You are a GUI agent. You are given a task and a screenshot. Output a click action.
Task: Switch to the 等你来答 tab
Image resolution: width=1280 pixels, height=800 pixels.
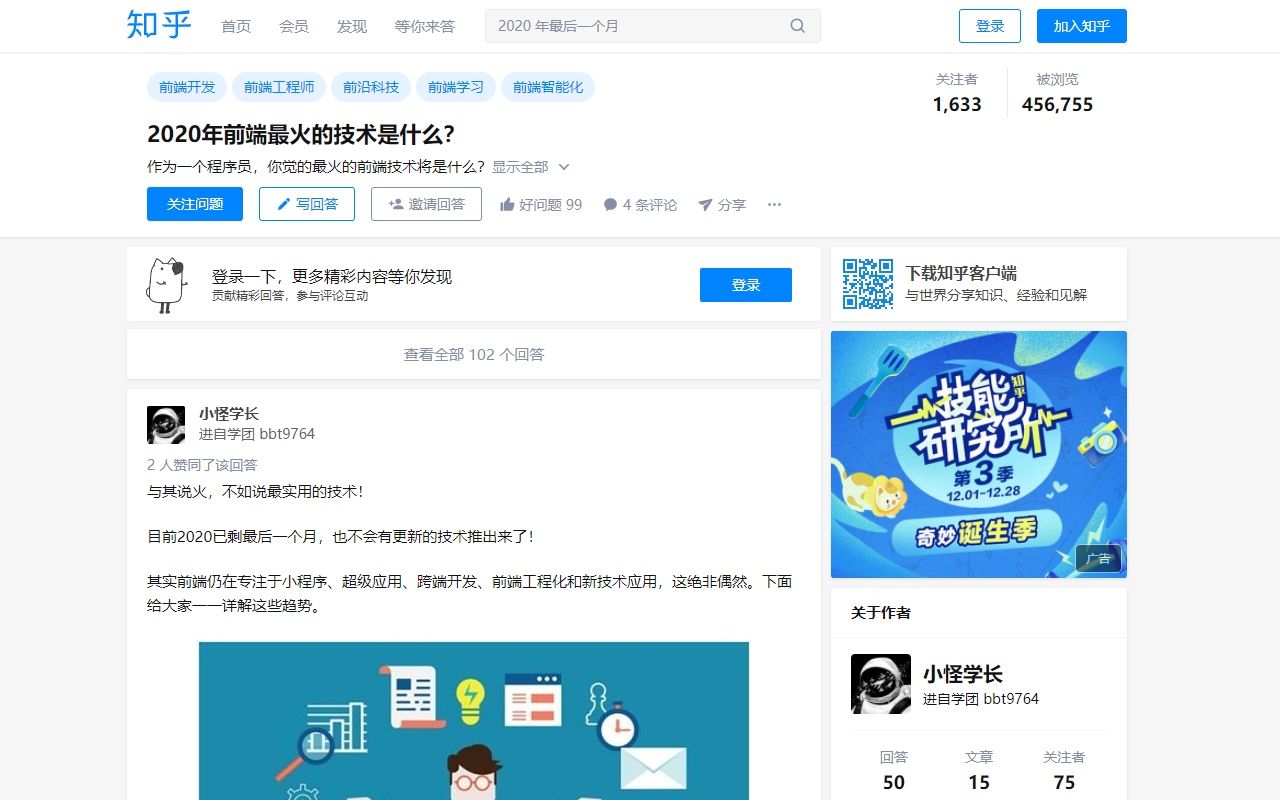(424, 26)
